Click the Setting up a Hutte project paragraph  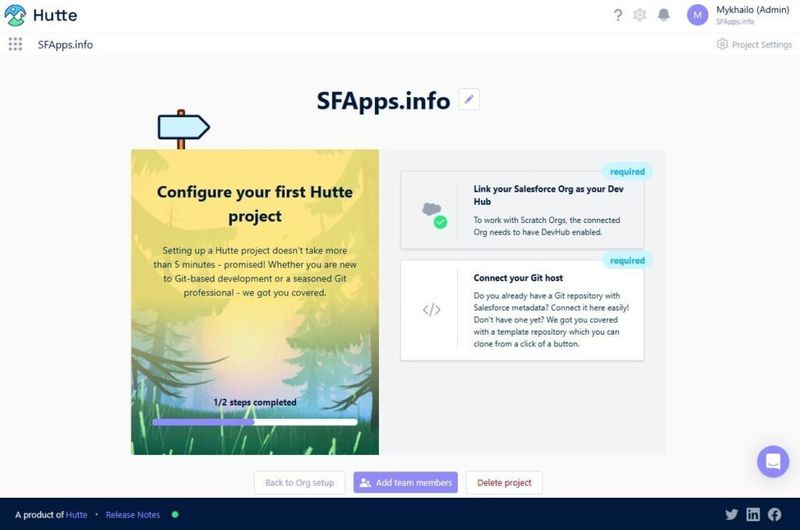255,271
